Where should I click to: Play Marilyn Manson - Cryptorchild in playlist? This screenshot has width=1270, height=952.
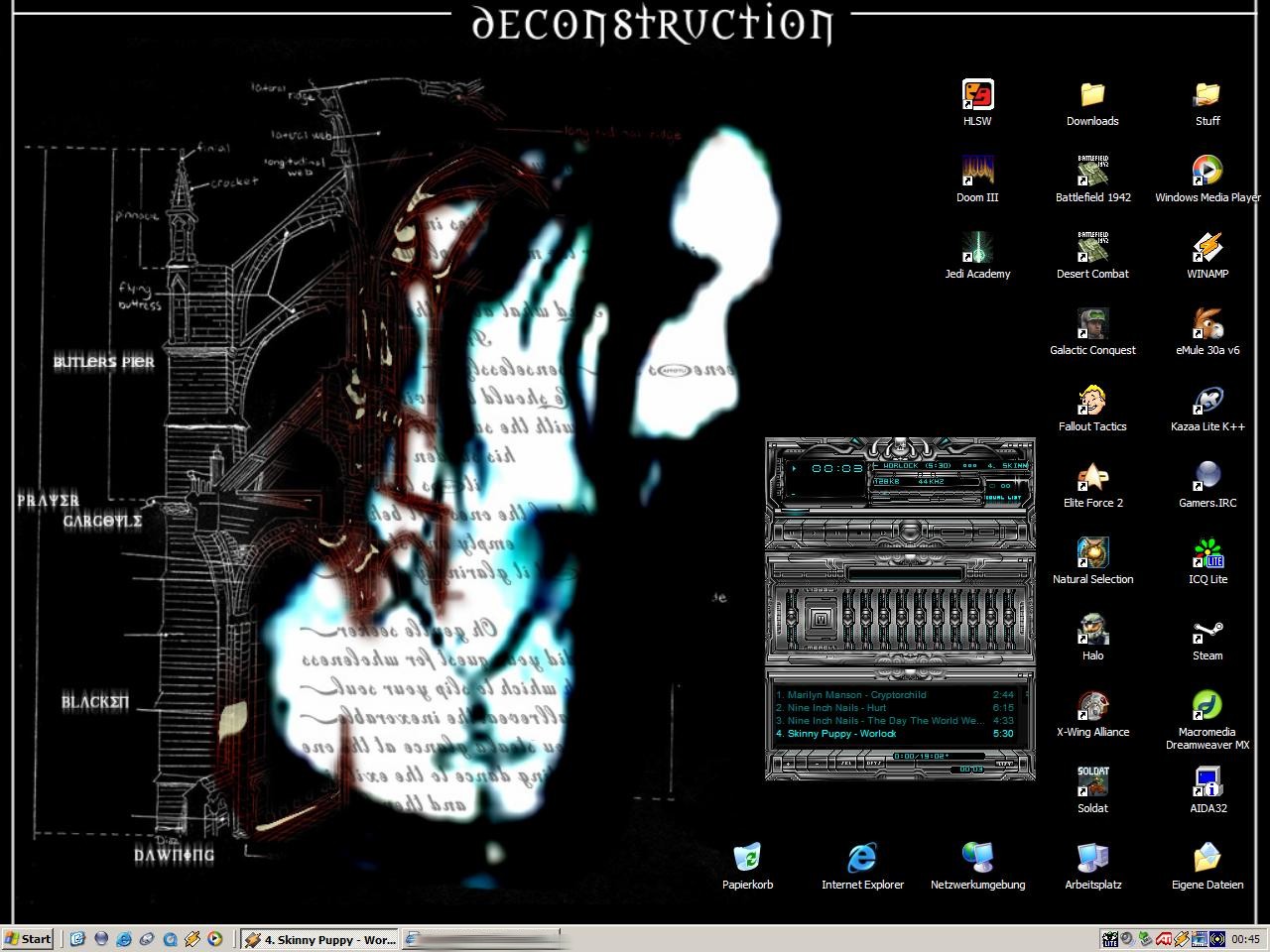tap(895, 695)
